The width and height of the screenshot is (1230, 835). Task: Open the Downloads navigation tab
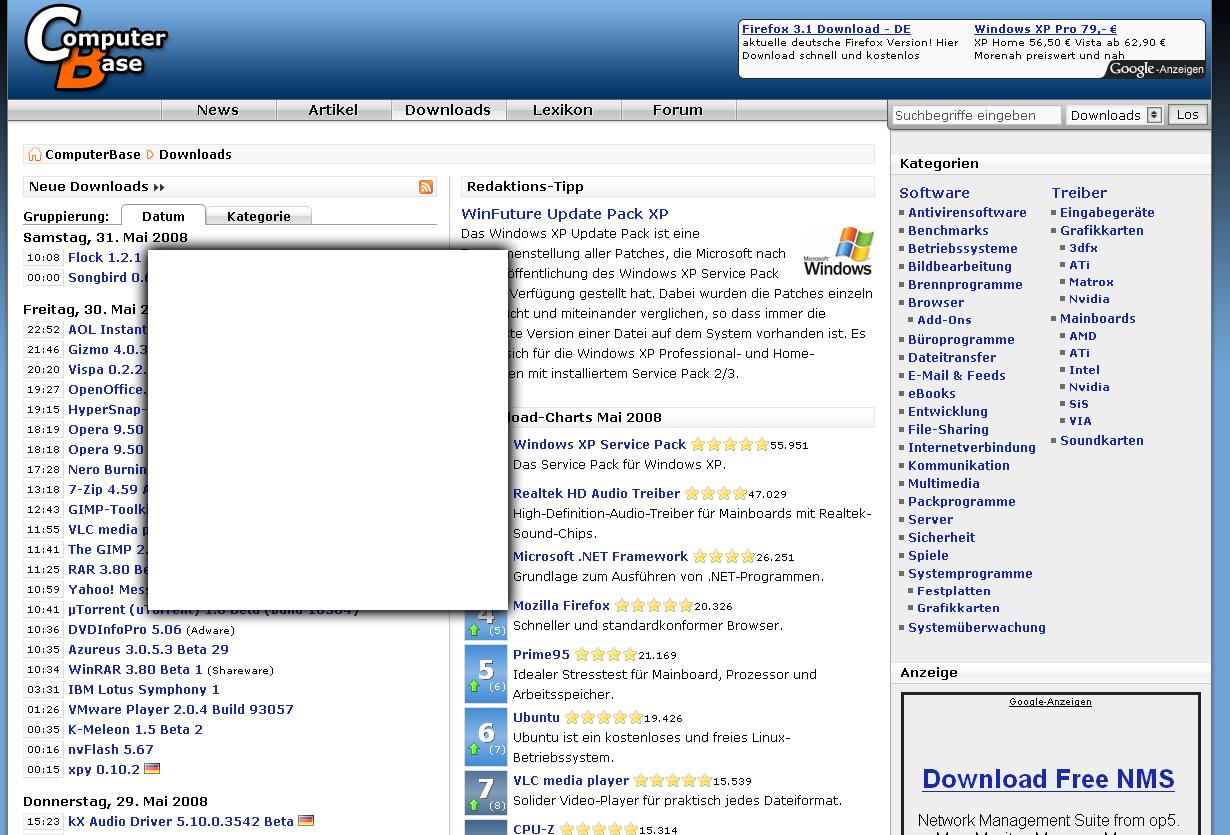448,110
